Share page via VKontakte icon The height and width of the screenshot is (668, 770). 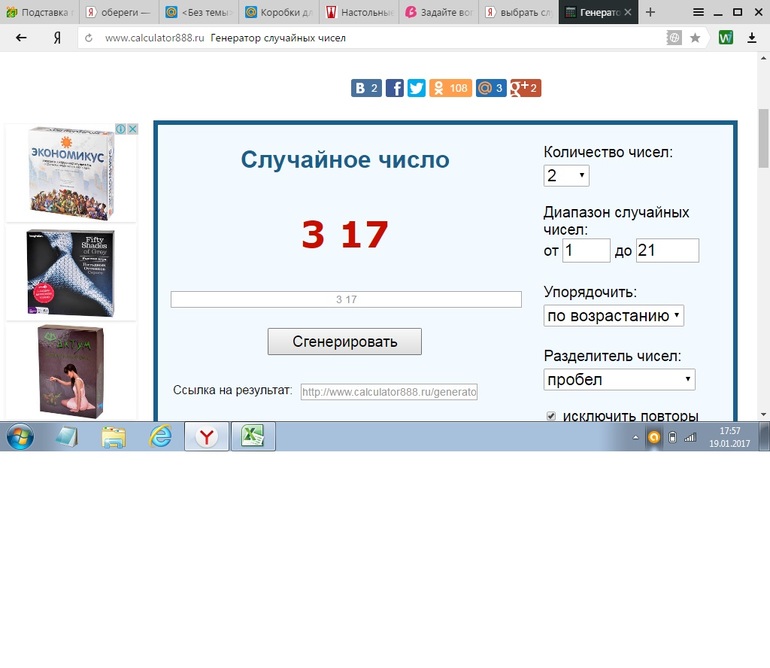(366, 88)
